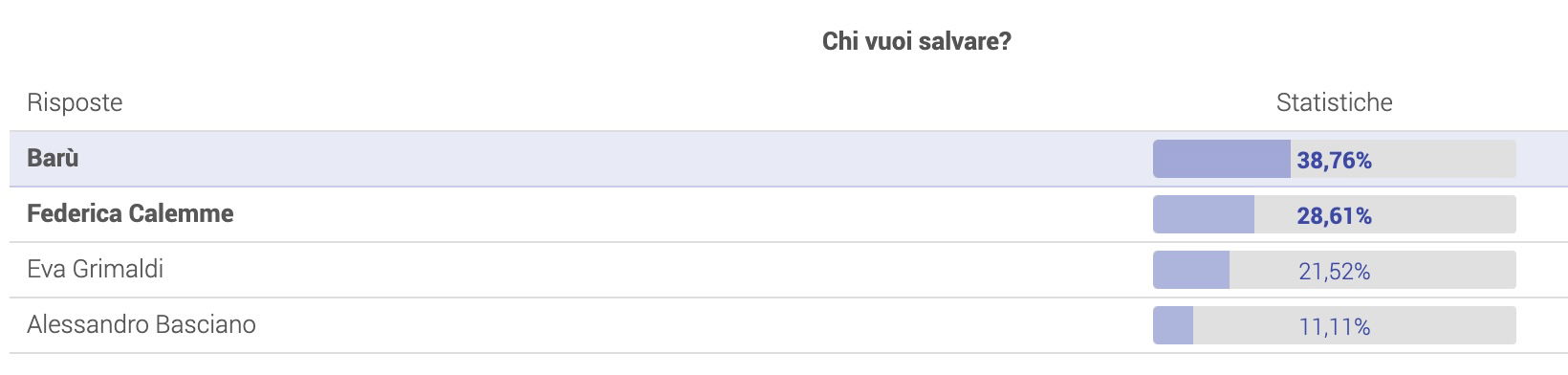Image resolution: width=1568 pixels, height=375 pixels.
Task: Click the 21,52% percentage text
Action: 1335,272
